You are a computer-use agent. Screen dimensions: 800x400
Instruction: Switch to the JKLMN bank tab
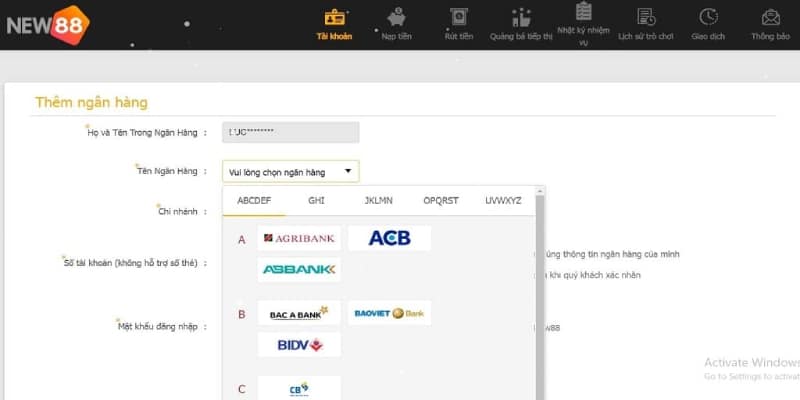coord(378,201)
